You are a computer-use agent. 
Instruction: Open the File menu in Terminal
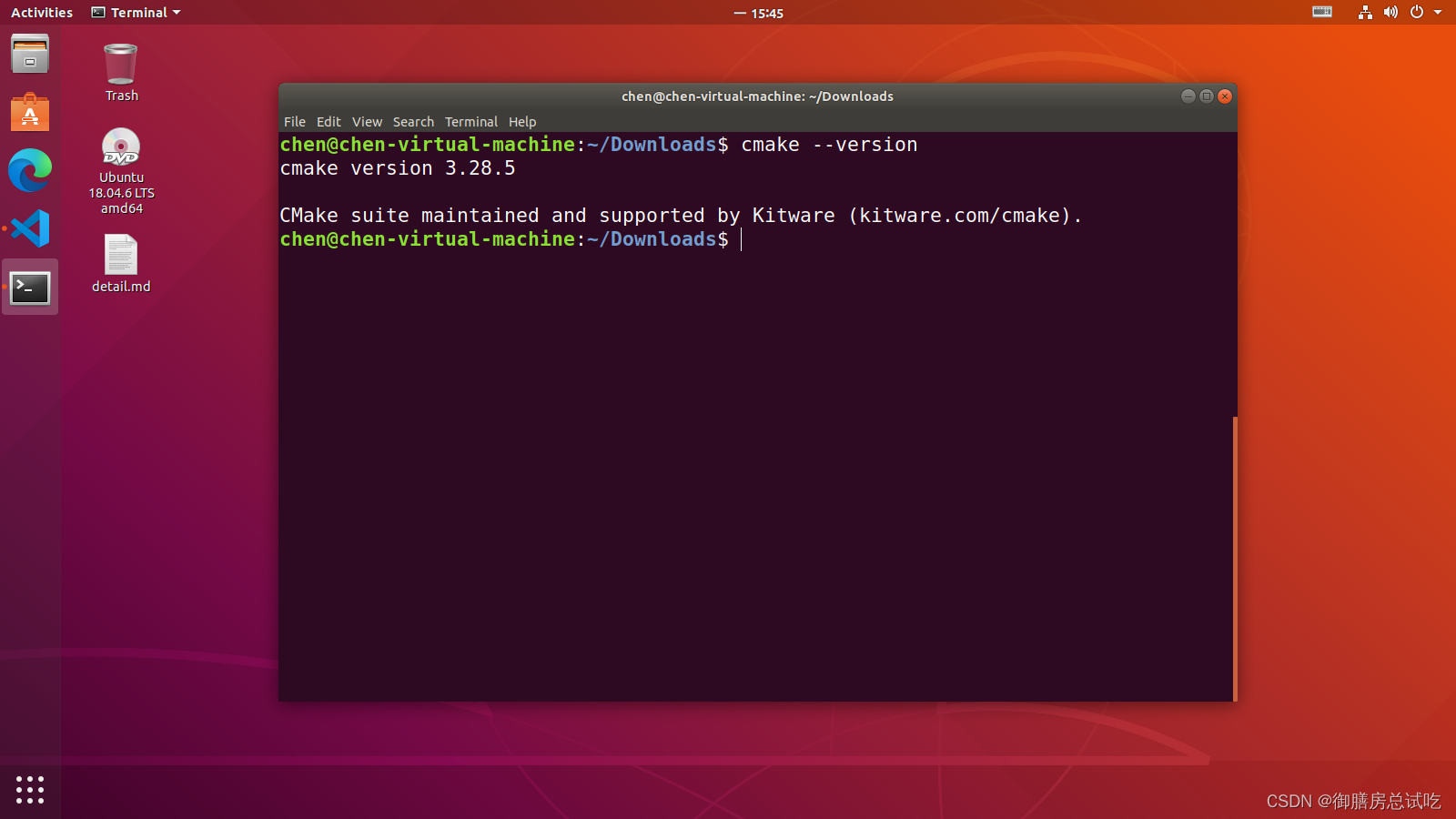pos(295,122)
